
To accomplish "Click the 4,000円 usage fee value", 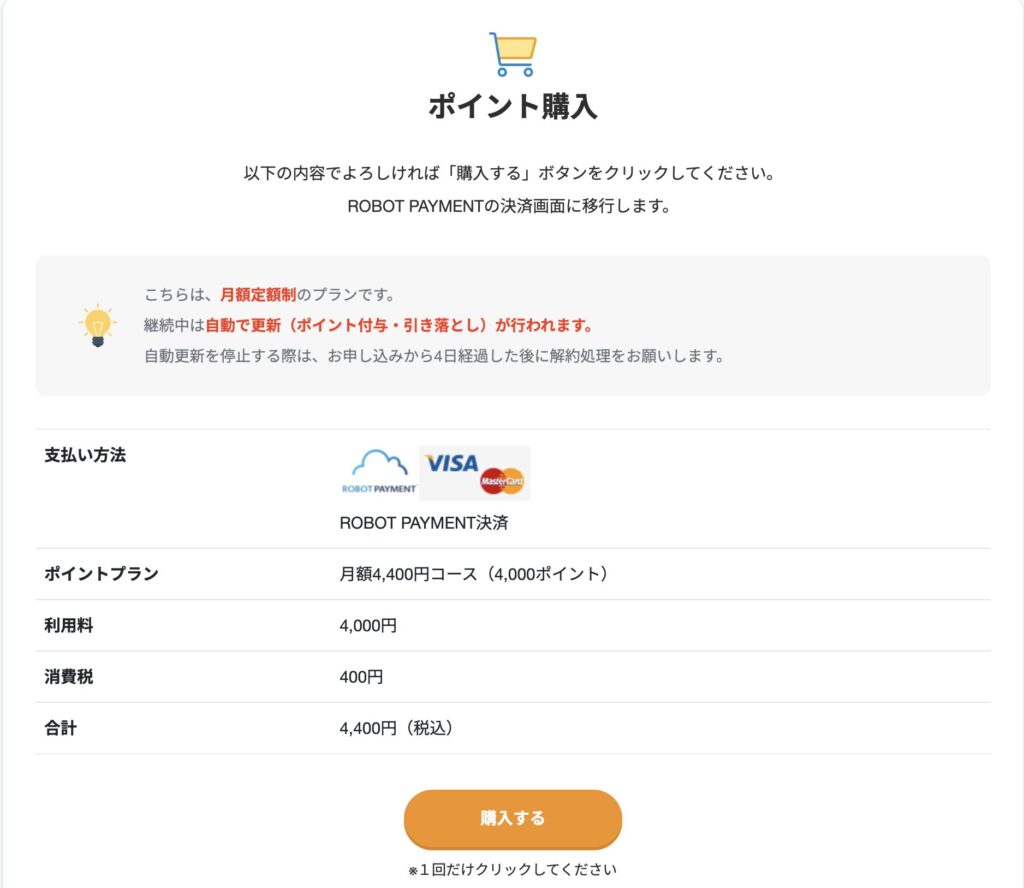I will (368, 626).
